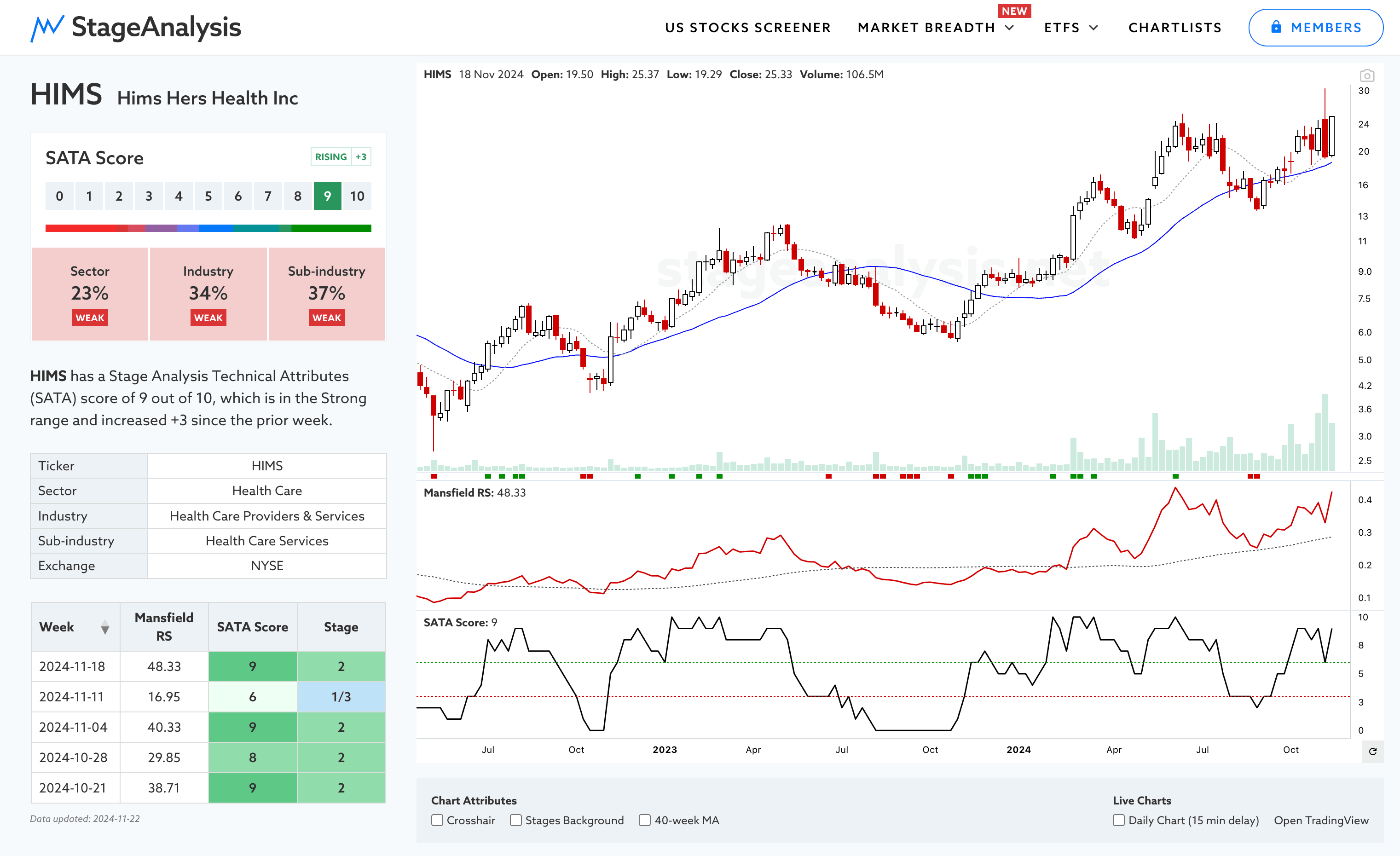Click Open TradingView link
This screenshot has width=1400, height=856.
click(1321, 820)
